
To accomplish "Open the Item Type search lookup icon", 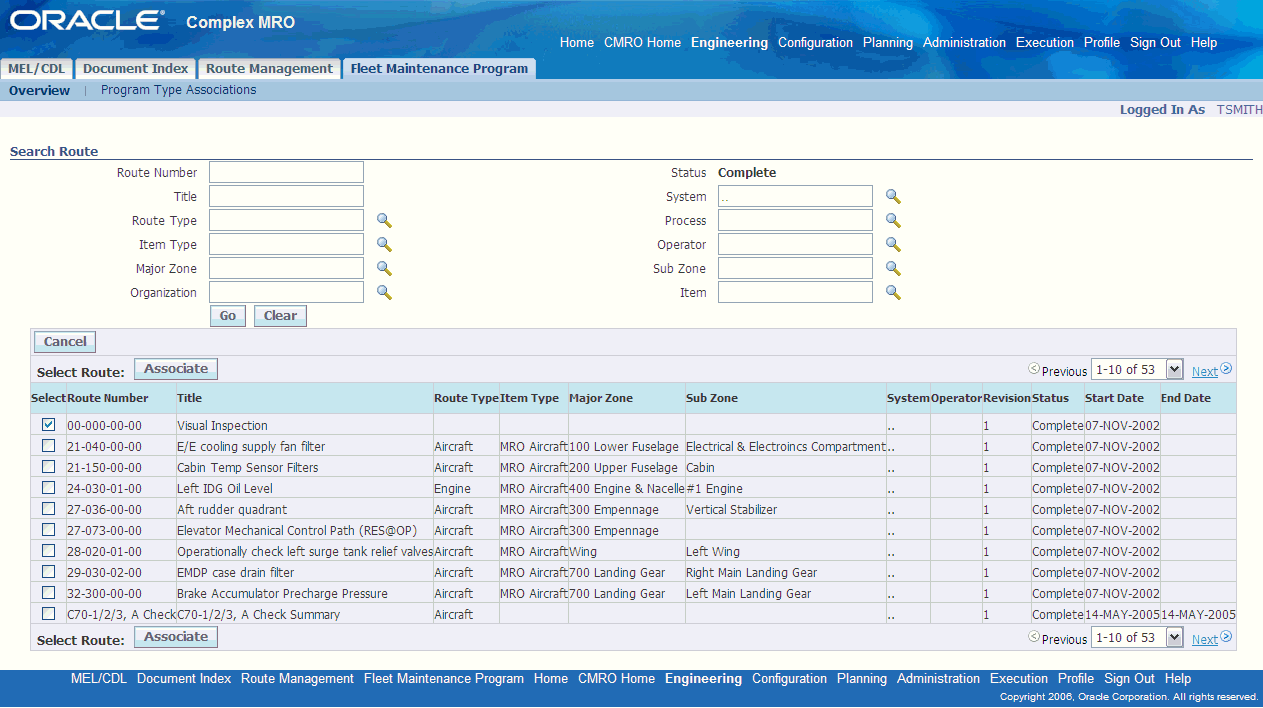I will [384, 245].
